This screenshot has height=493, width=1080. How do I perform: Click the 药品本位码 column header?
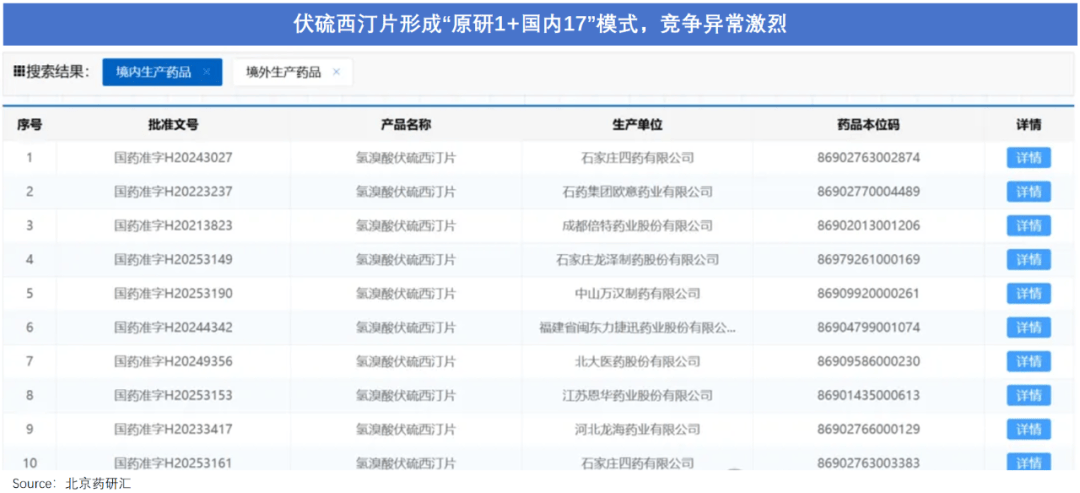(869, 125)
